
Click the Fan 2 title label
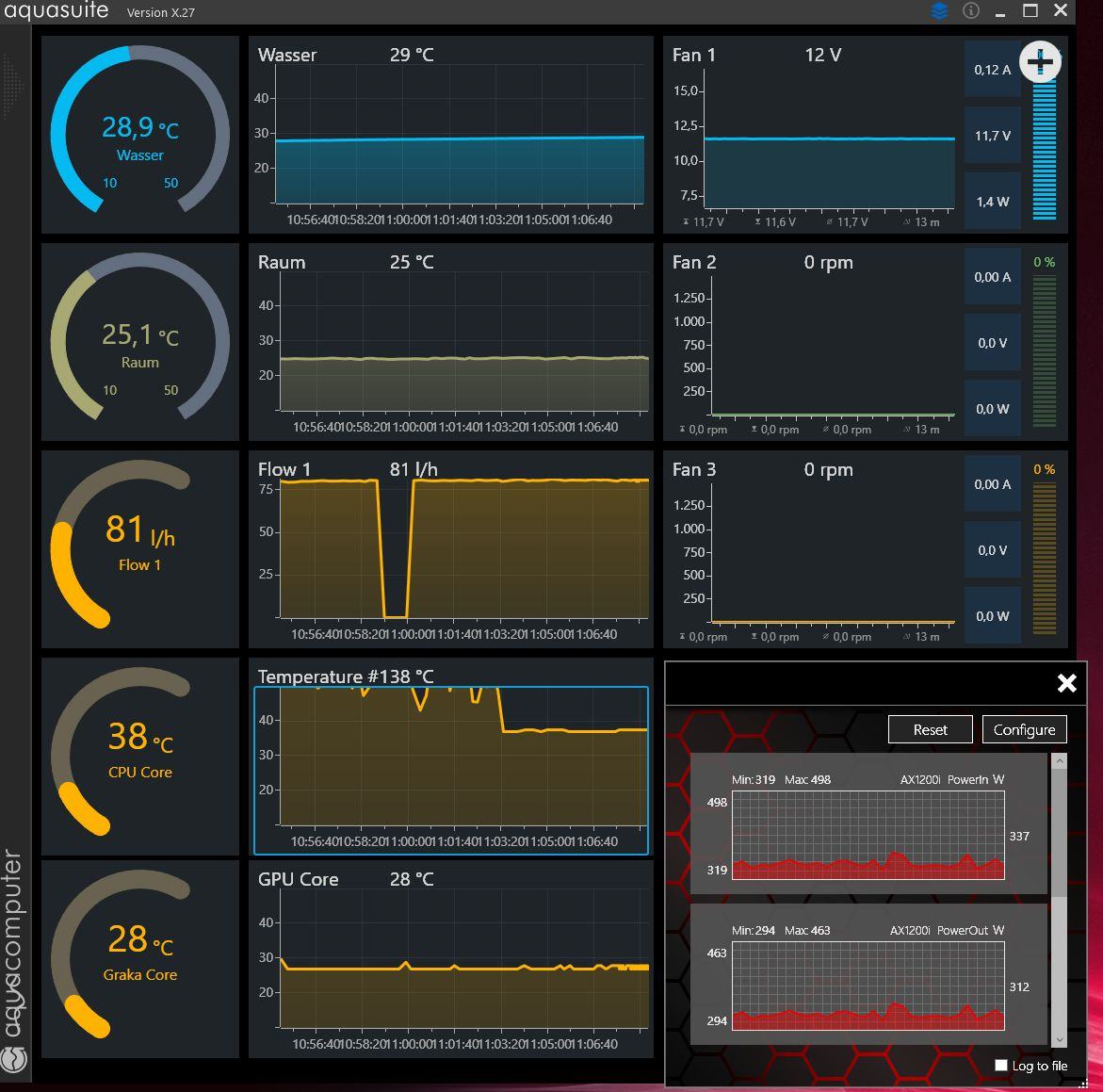[x=693, y=263]
